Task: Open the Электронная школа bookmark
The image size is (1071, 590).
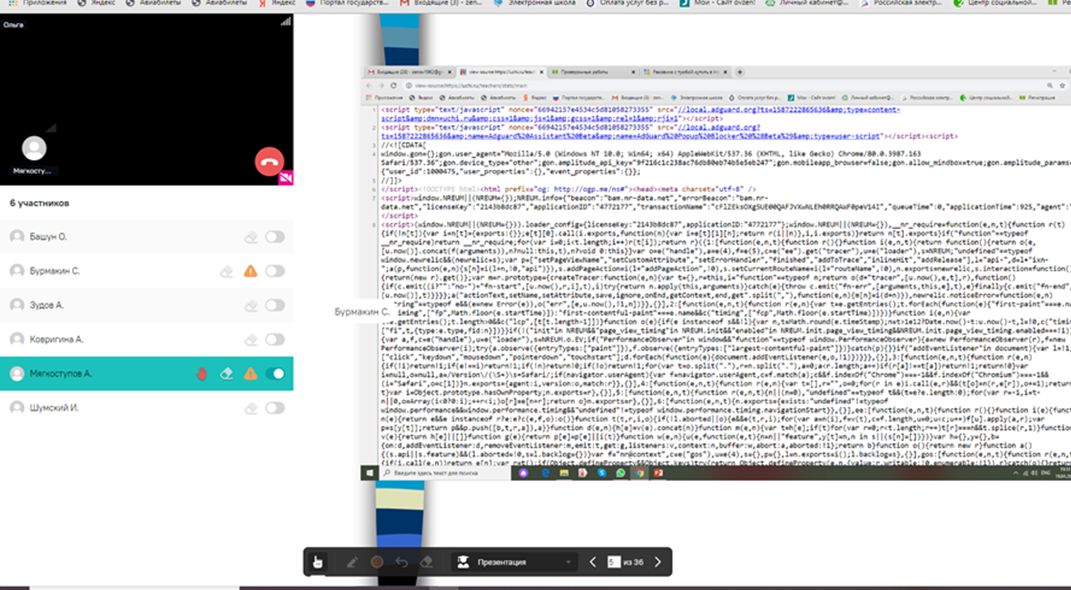Action: pos(533,3)
